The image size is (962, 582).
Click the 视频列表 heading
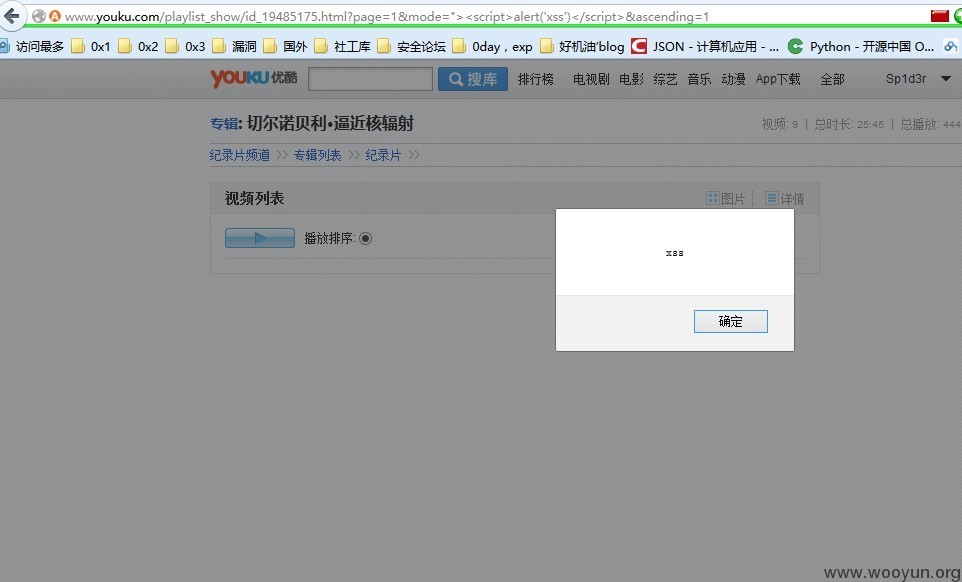[254, 198]
